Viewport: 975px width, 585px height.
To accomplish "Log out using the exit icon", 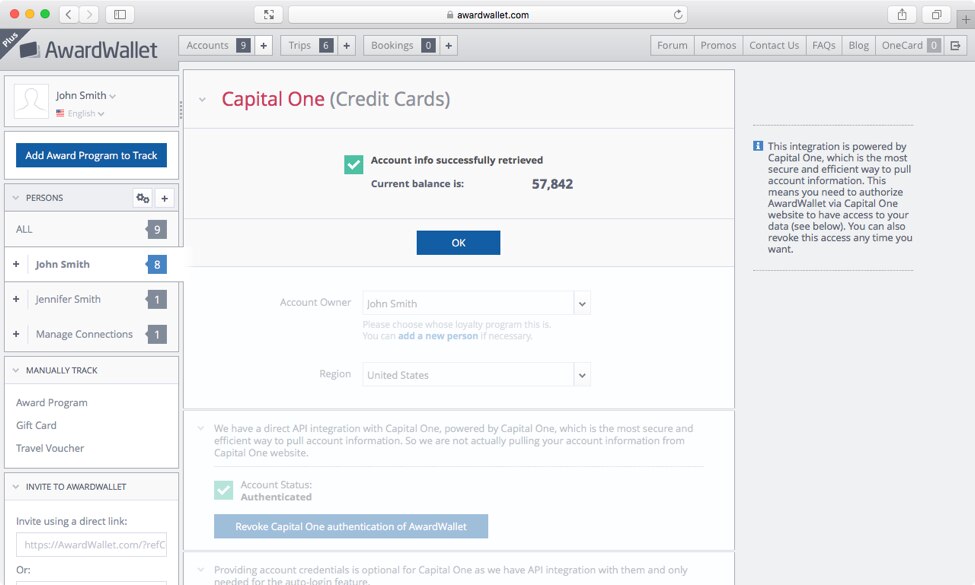I will (x=956, y=45).
